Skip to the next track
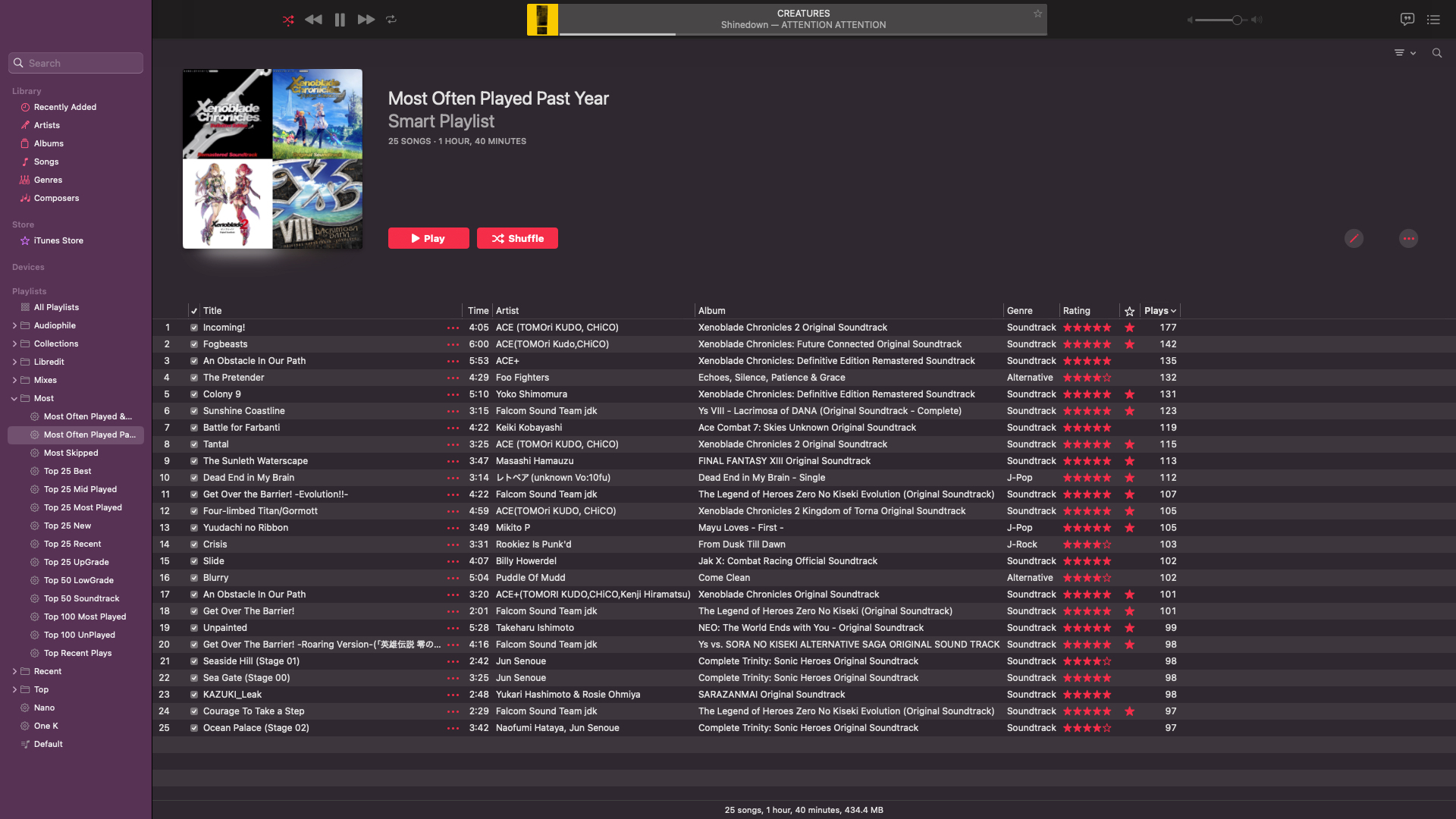 366,20
